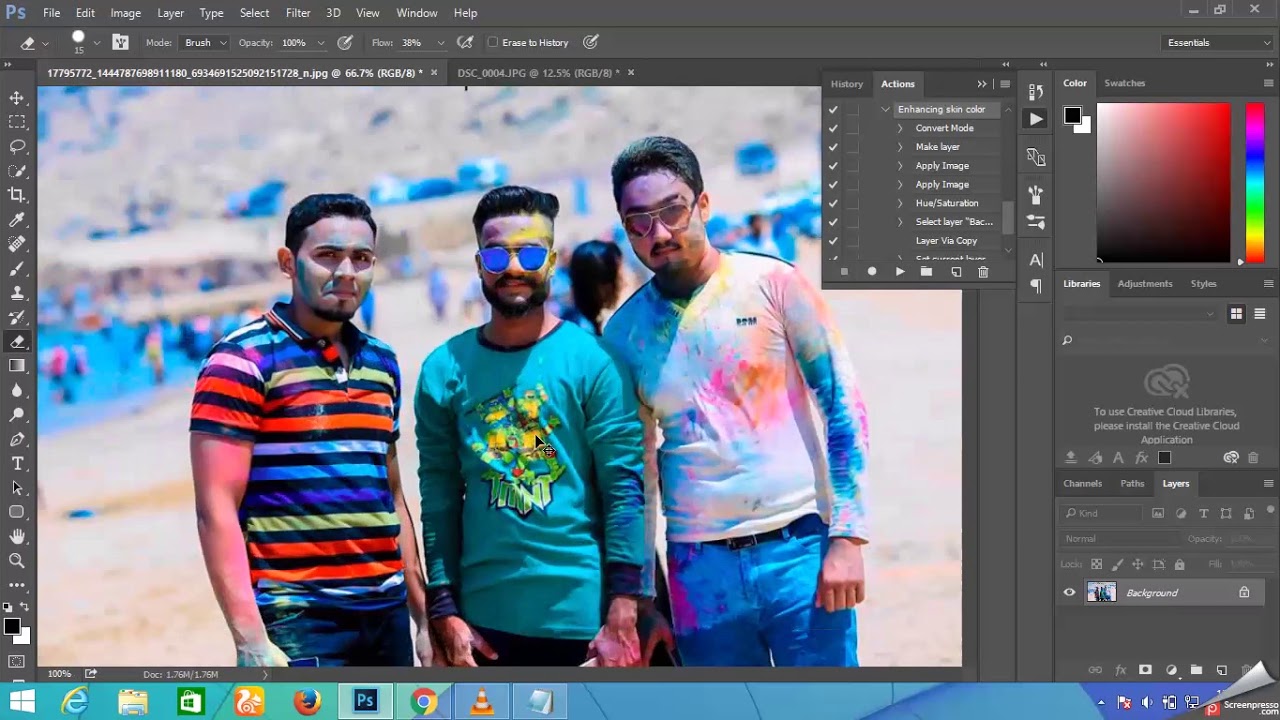Screen dimensions: 1280x720
Task: Create a new adjustment layer
Action: pos(1171,670)
